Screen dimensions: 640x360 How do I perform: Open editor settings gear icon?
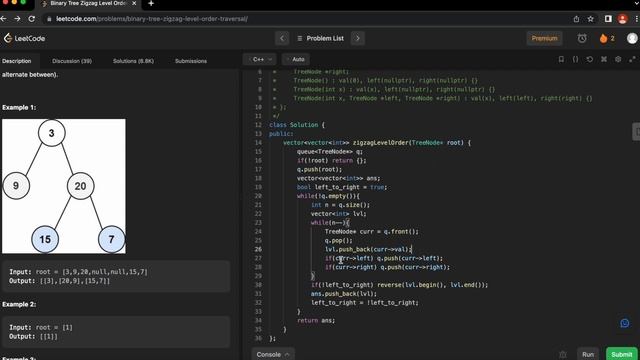[618, 59]
